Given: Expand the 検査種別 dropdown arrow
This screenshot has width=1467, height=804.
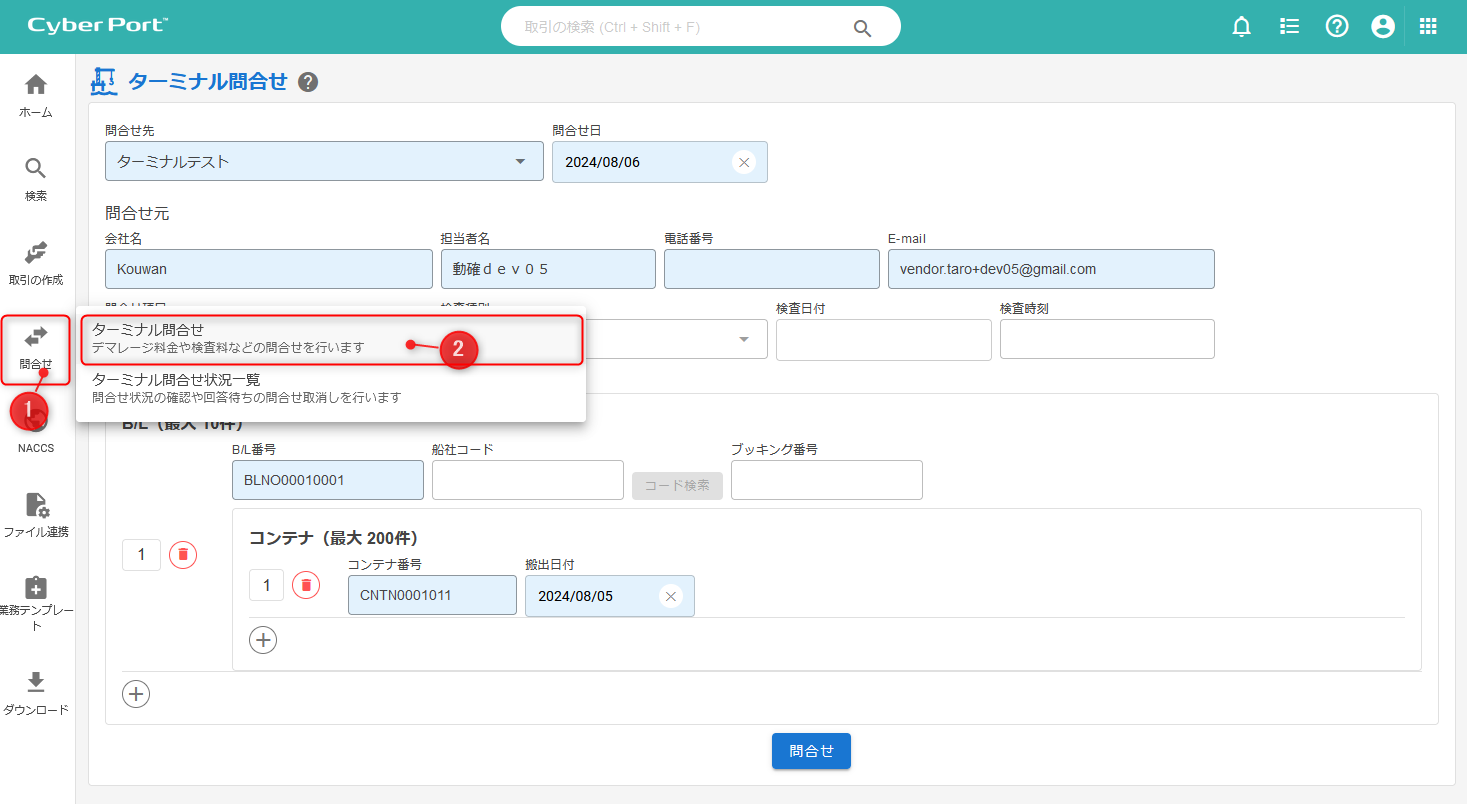Looking at the screenshot, I should coord(743,339).
